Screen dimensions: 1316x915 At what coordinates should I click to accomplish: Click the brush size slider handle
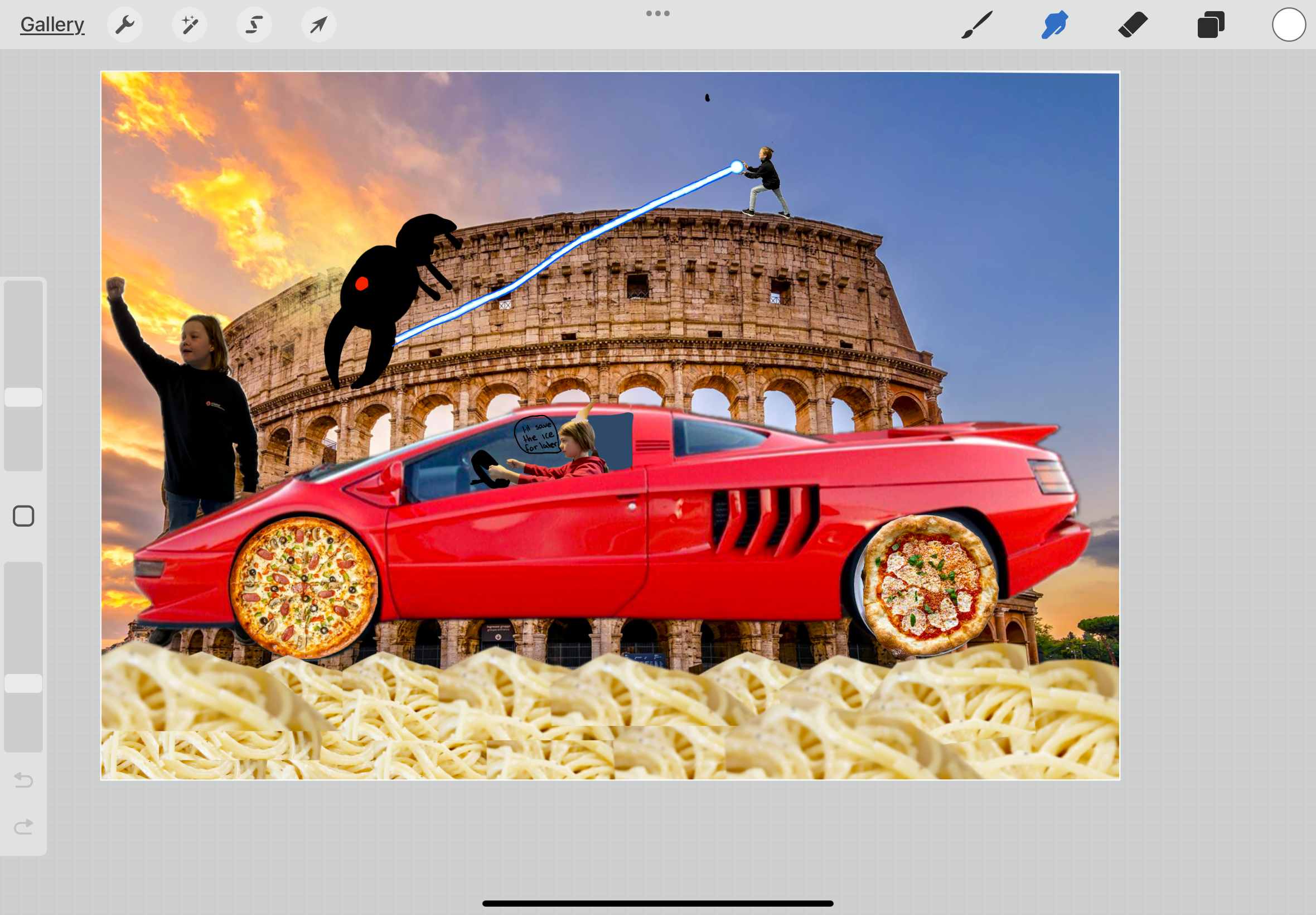click(23, 397)
